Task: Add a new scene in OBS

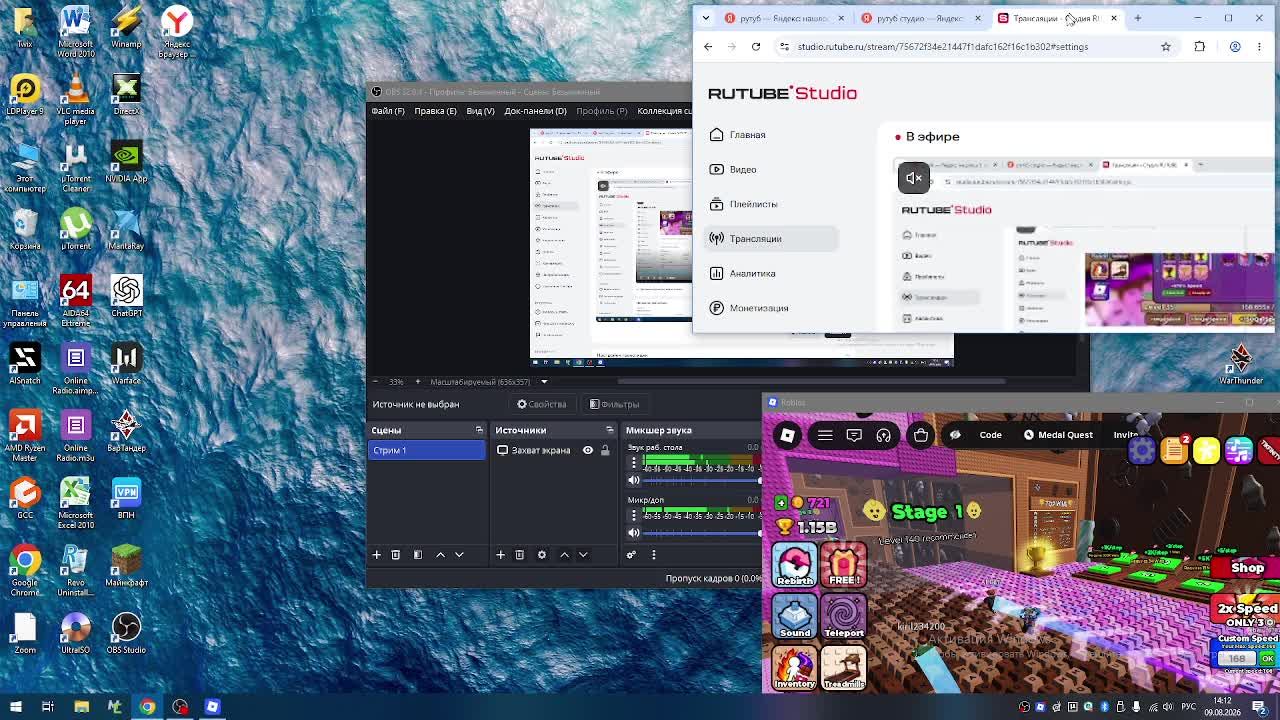Action: tap(377, 554)
